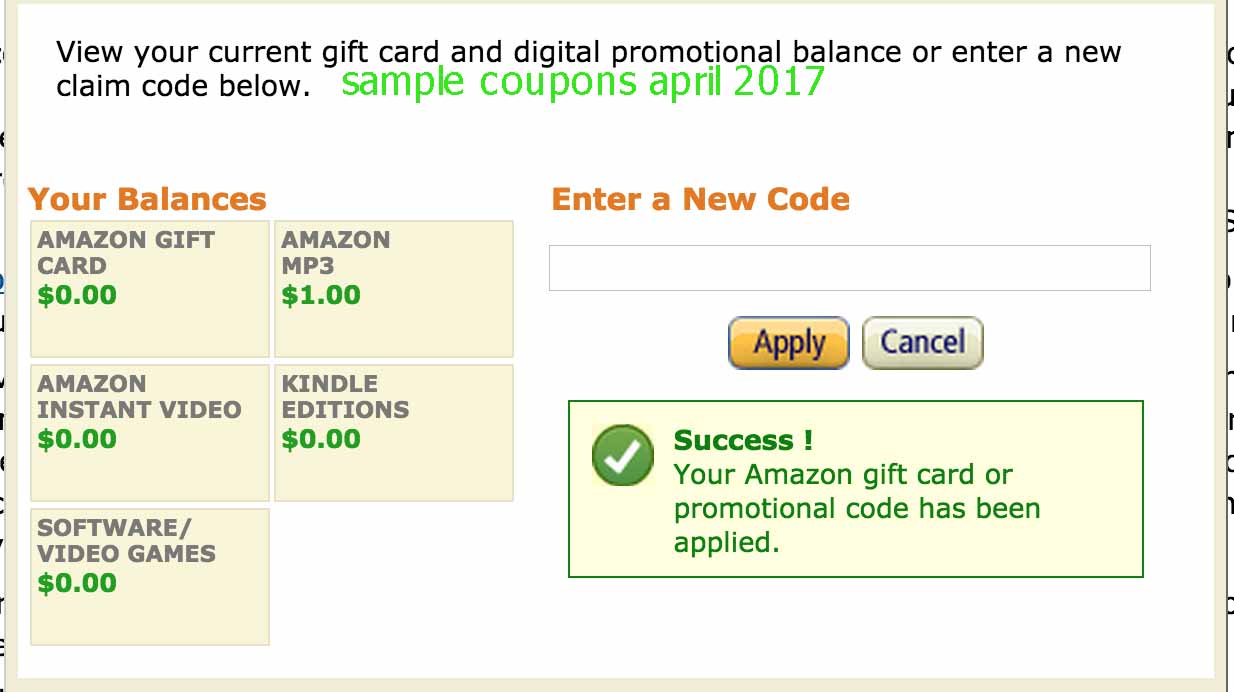The height and width of the screenshot is (692, 1234).
Task: Select the Kindle Editions label
Action: tap(345, 397)
